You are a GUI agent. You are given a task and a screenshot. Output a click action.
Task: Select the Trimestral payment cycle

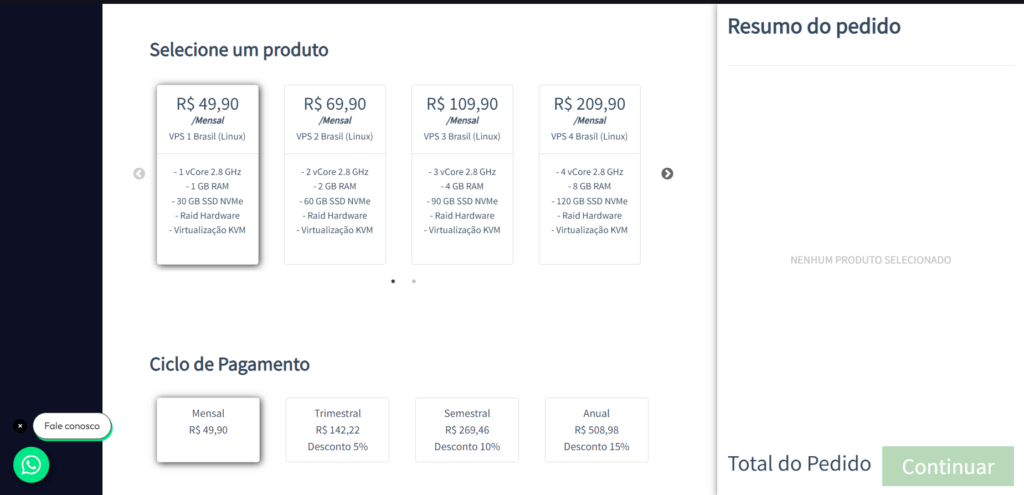point(338,430)
